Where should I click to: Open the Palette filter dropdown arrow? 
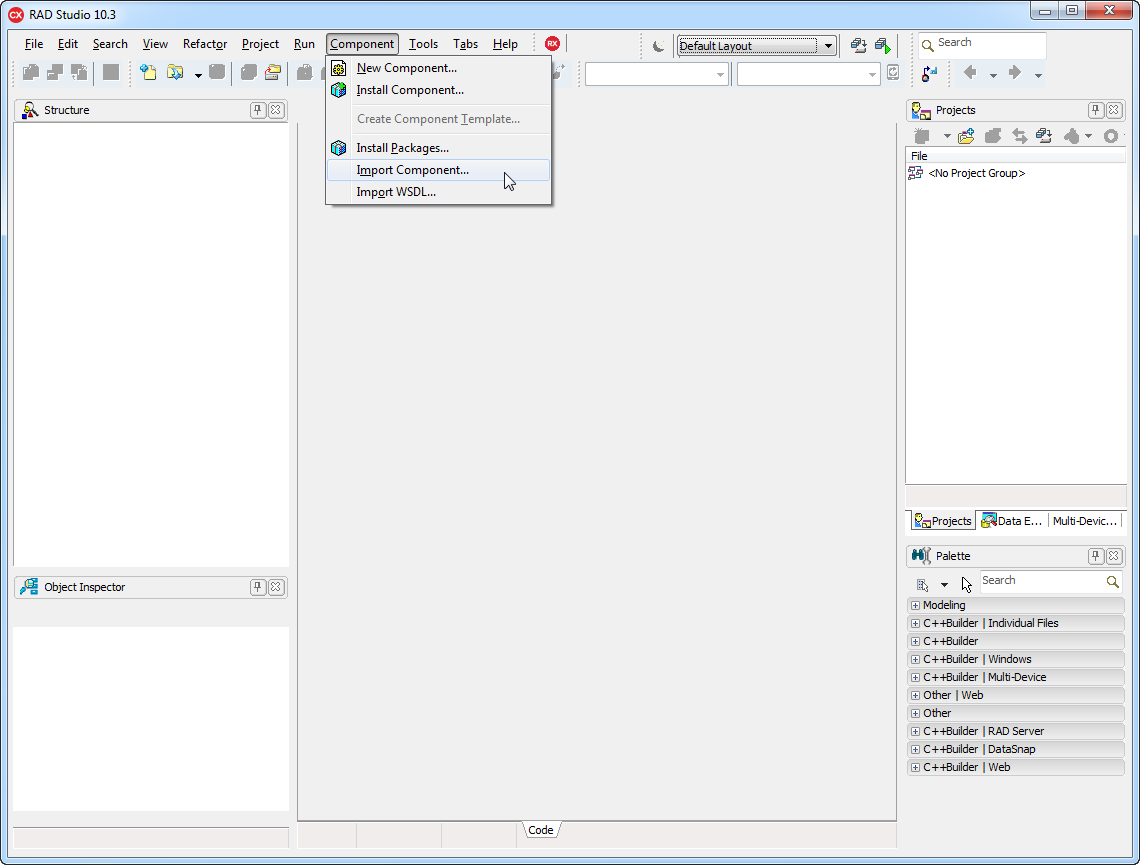click(x=944, y=585)
